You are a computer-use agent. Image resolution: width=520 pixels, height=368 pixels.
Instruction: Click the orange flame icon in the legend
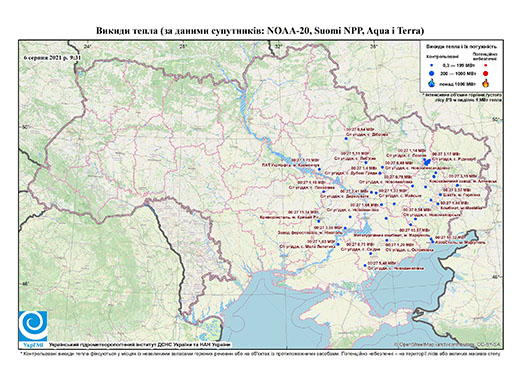pos(486,83)
